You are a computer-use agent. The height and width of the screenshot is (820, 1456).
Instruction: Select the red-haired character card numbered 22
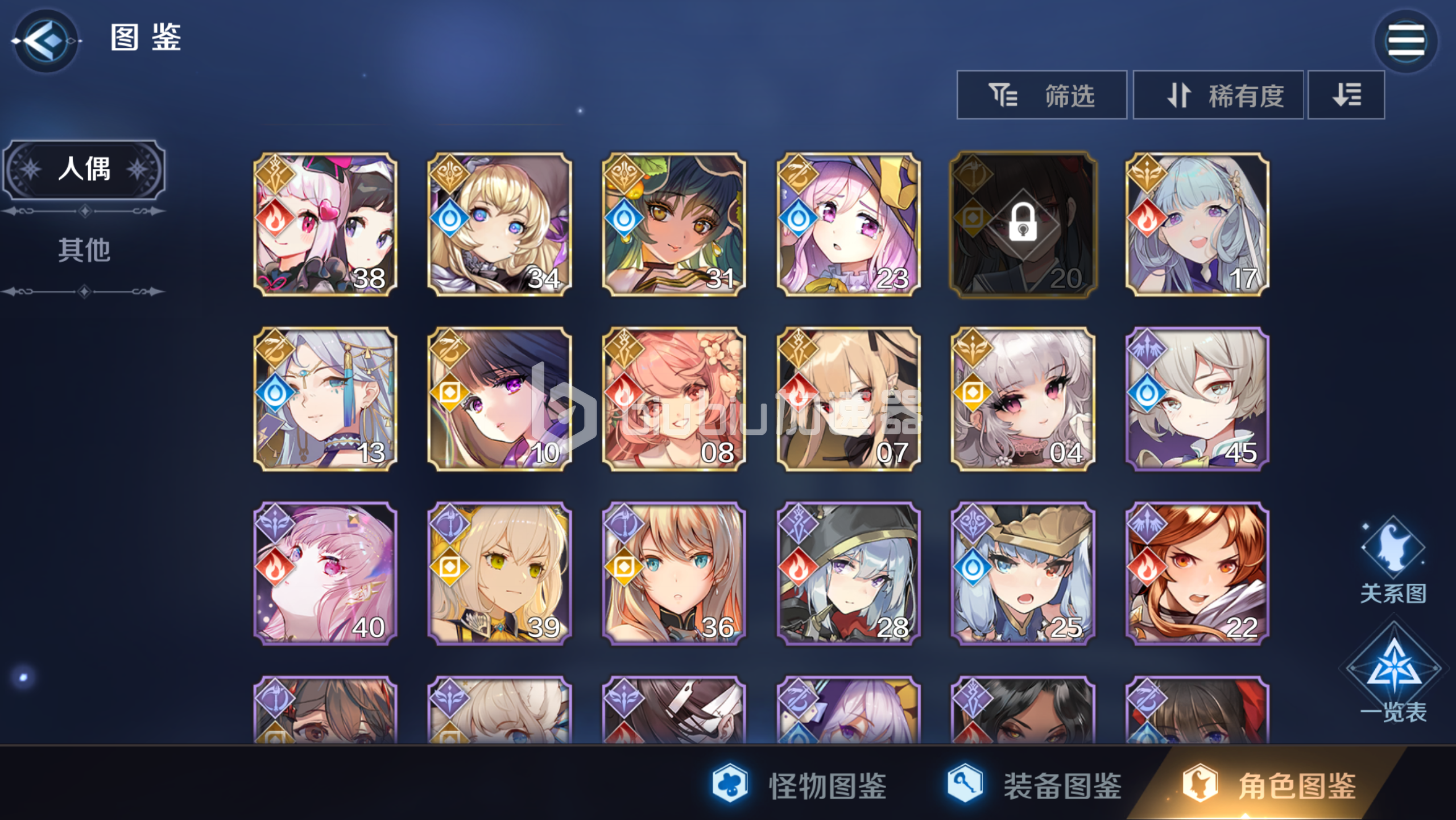pyautogui.click(x=1197, y=574)
